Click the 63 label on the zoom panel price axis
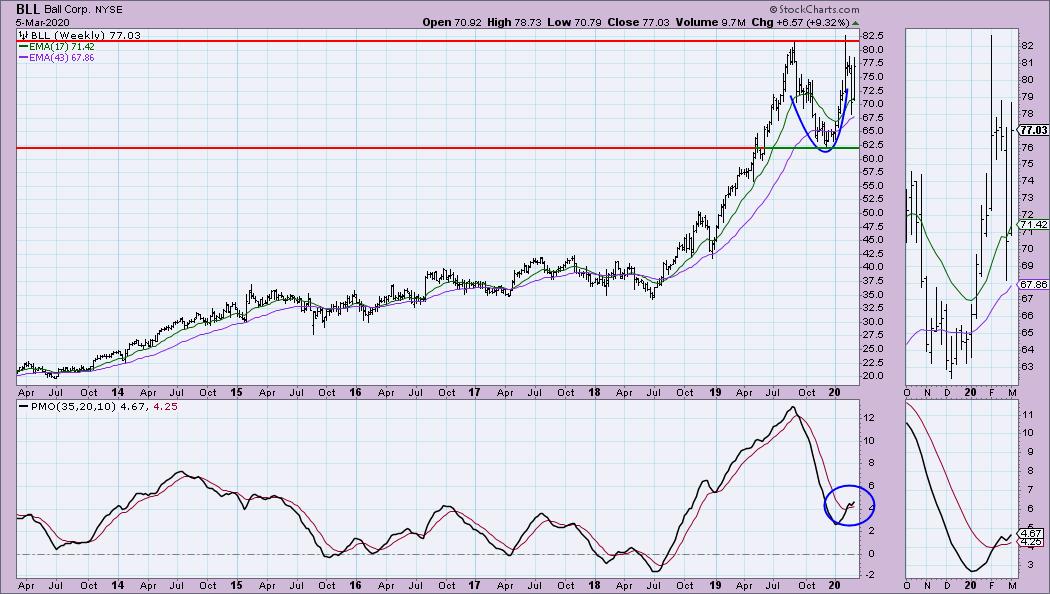Screen dimensions: 1050x594 [x=1028, y=366]
